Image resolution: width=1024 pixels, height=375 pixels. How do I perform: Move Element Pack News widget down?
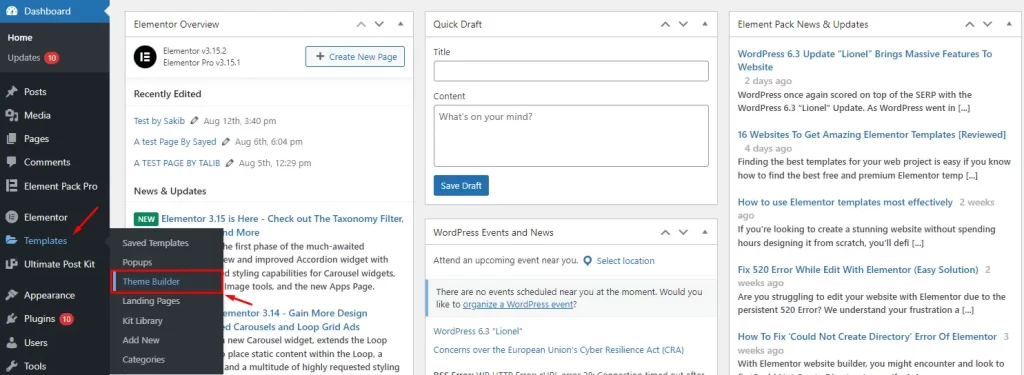(x=987, y=24)
